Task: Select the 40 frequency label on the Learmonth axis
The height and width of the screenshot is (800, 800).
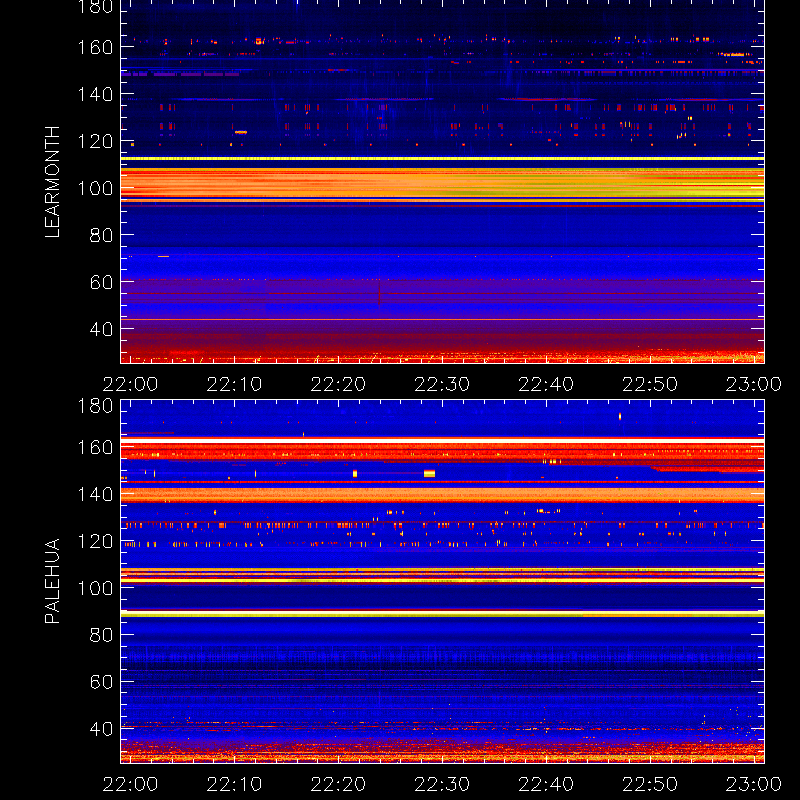Action: coord(102,329)
